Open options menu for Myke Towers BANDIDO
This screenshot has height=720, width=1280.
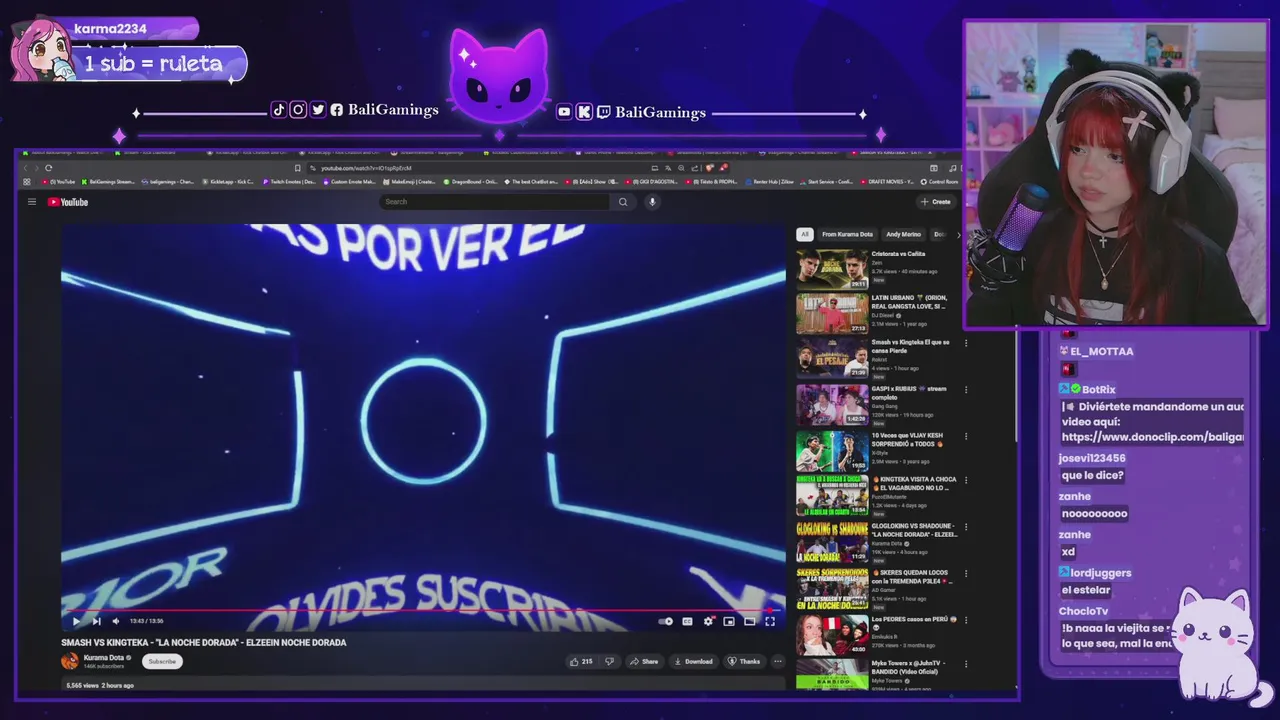pyautogui.click(x=966, y=664)
